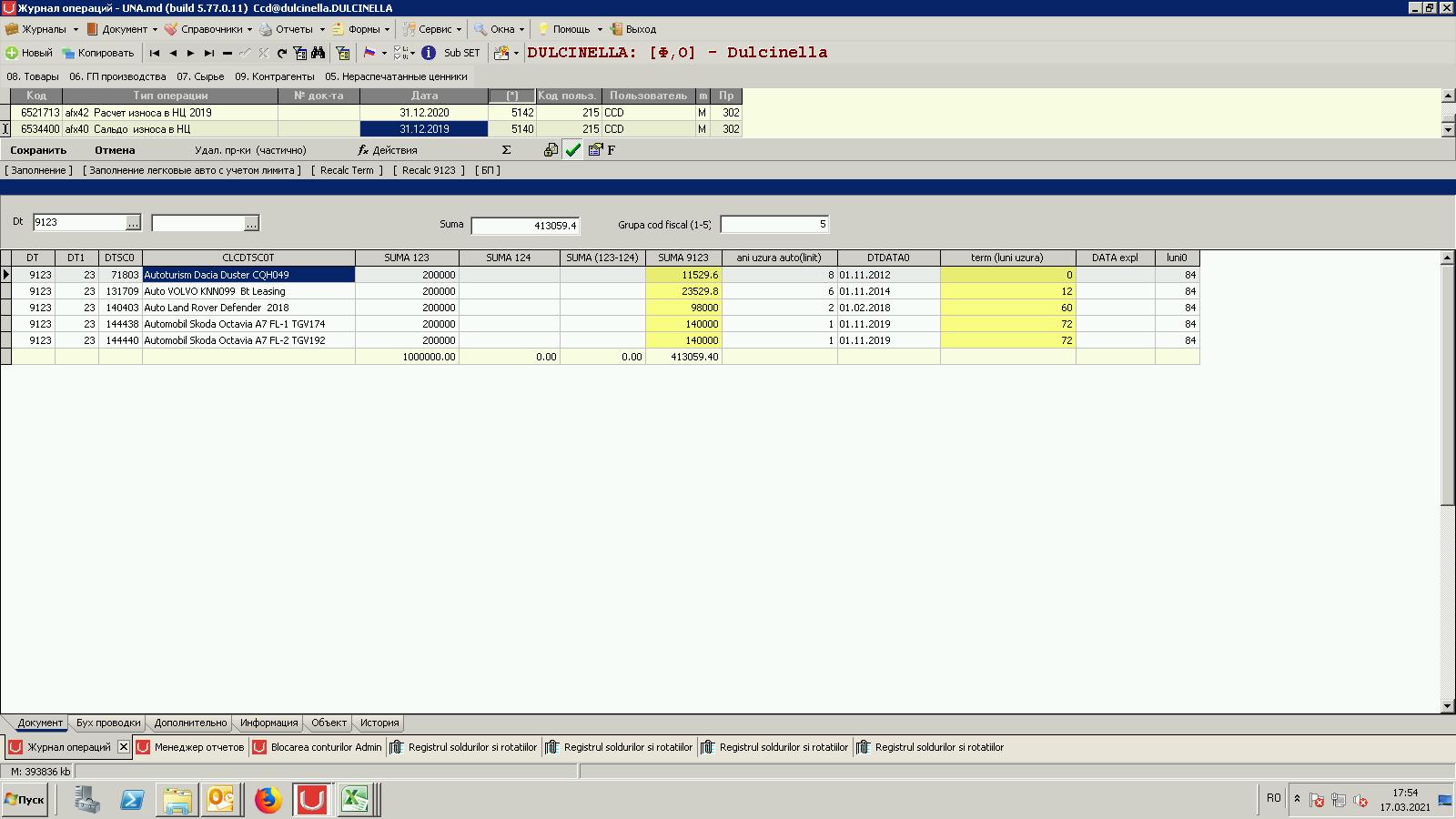Click the F icon in document toolbar

point(612,150)
